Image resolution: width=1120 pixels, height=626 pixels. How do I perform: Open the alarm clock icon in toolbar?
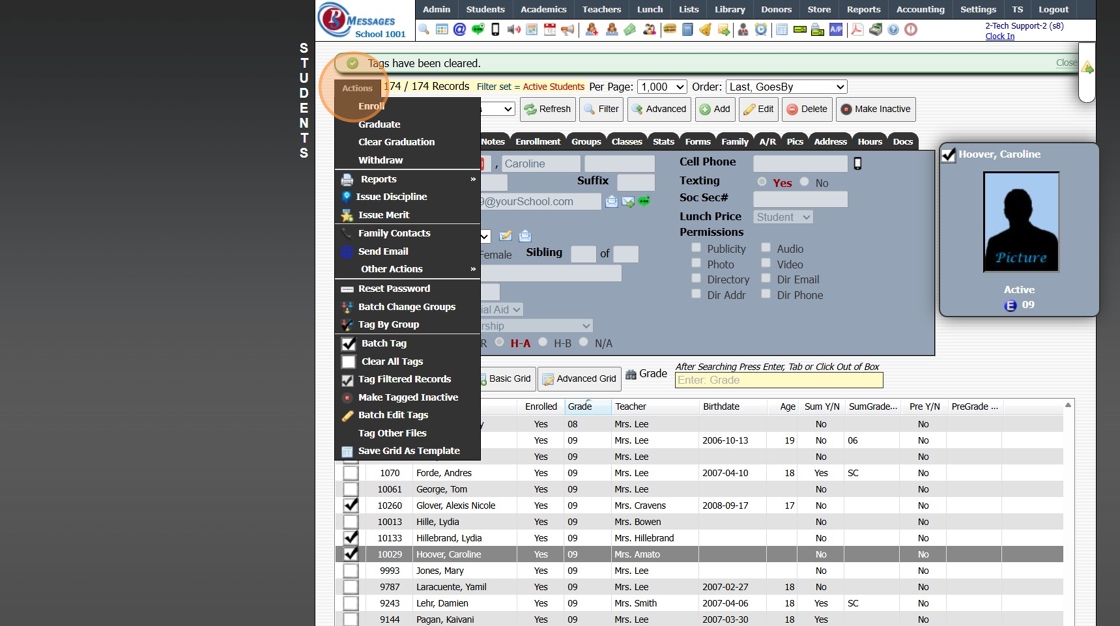click(x=761, y=30)
